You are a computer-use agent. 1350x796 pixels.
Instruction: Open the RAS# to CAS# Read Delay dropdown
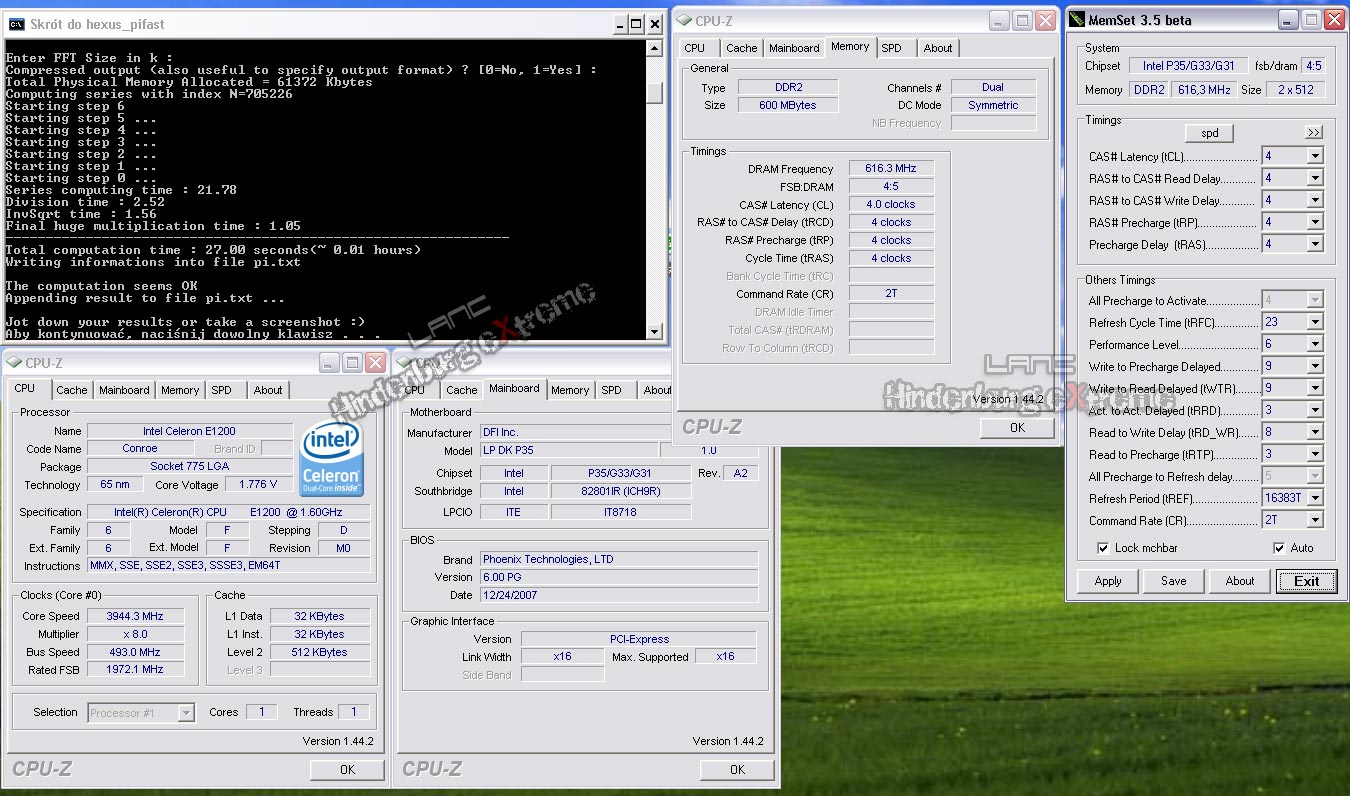pyautogui.click(x=1315, y=178)
